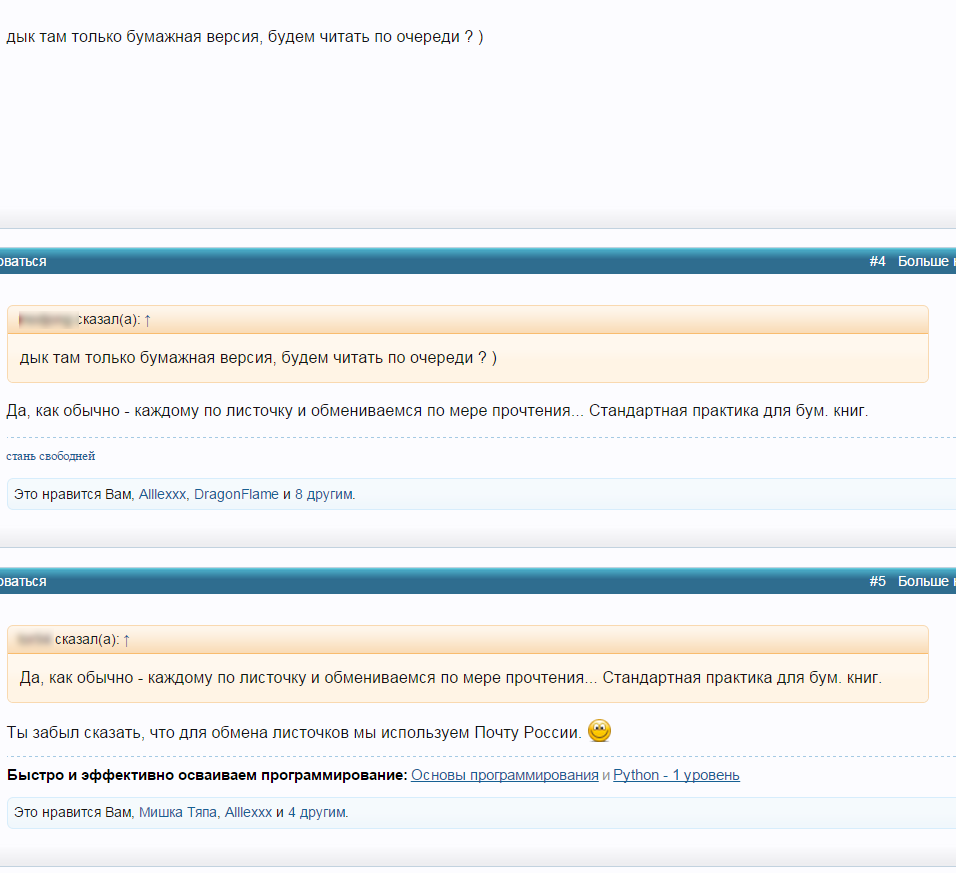The image size is (956, 886).
Task: Show the 8 другим users who liked
Action: tap(324, 494)
